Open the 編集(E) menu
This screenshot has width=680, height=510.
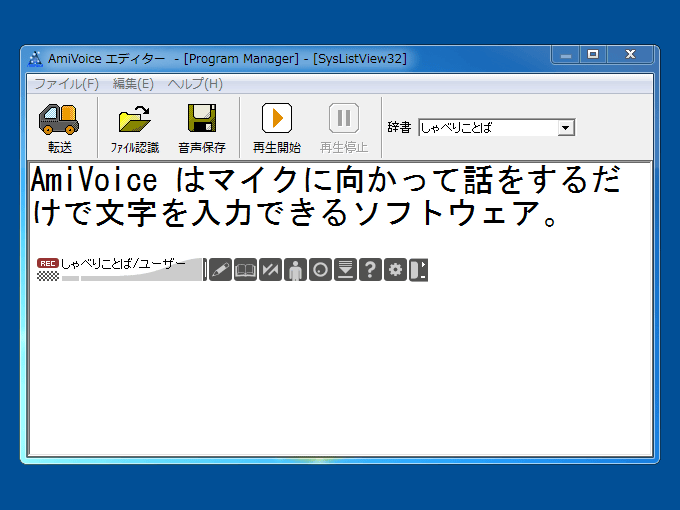133,84
